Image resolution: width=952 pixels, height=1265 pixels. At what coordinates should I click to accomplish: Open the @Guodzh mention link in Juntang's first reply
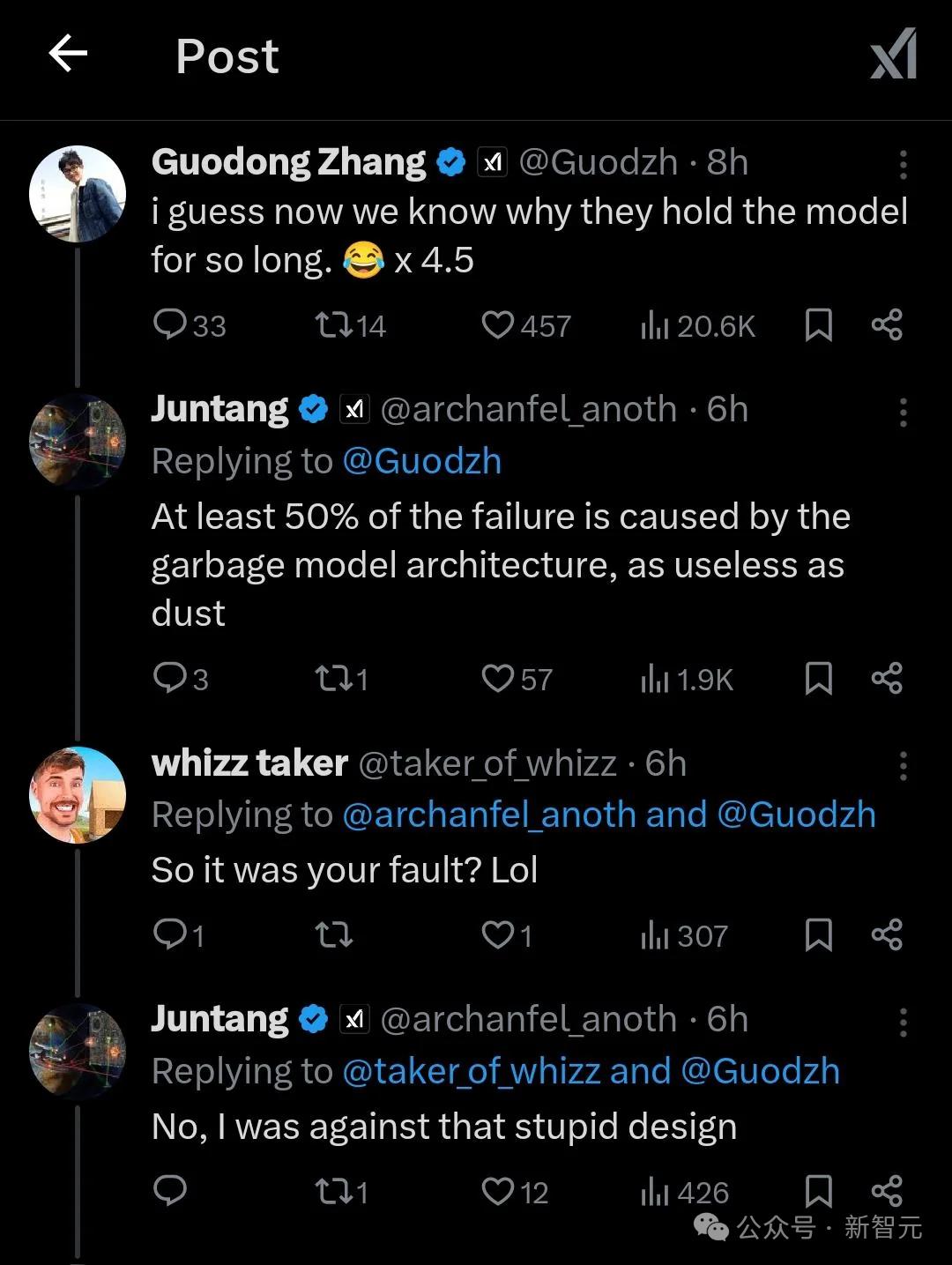[421, 462]
